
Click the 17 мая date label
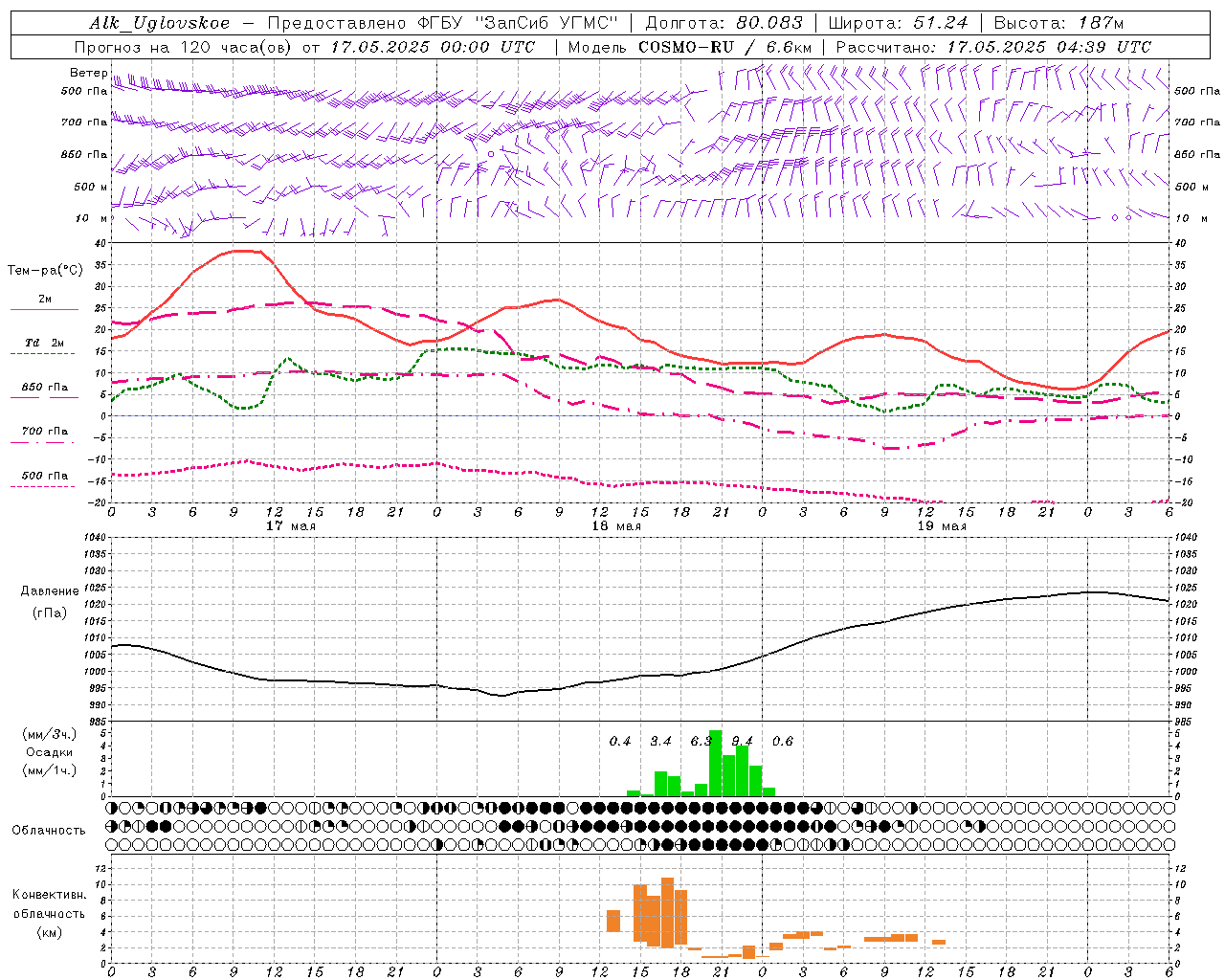[x=291, y=525]
